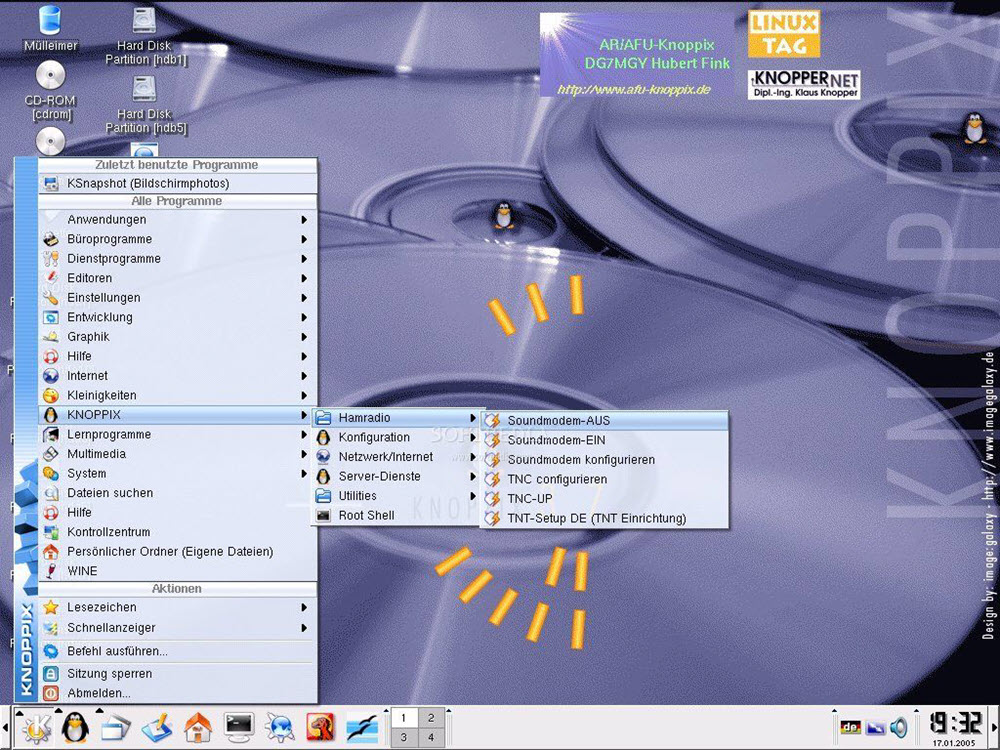Click the K menu gear icon in taskbar
The width and height of the screenshot is (1000, 750).
[x=36, y=727]
